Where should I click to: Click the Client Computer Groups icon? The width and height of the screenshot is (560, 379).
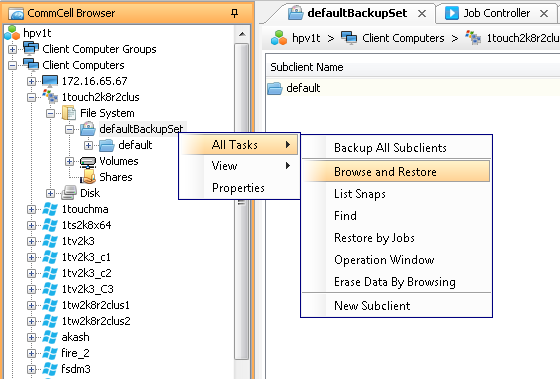tap(31, 48)
